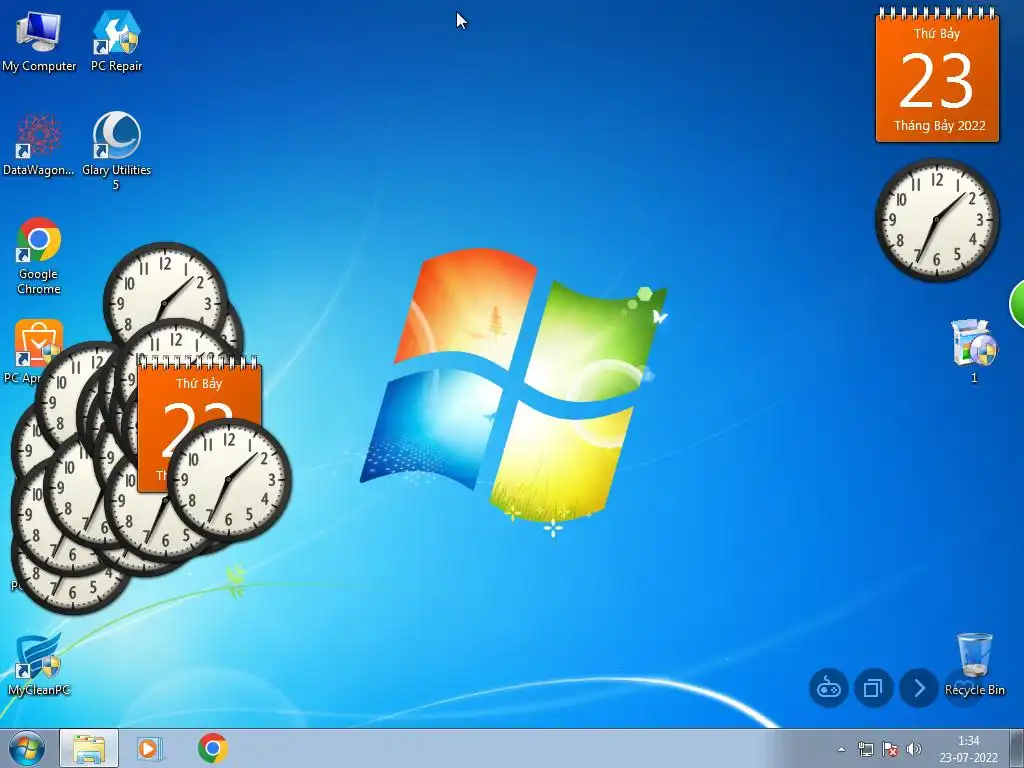Viewport: 1024px width, 768px height.
Task: Open the Recycle Bin
Action: [x=974, y=664]
